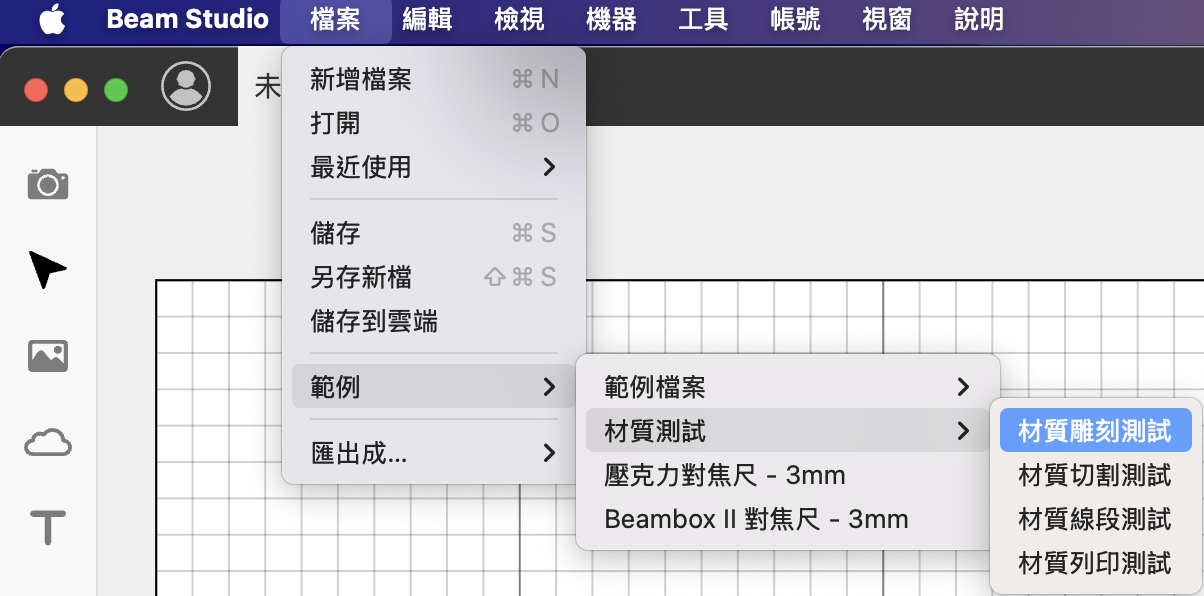Select 材質線段測試 example
This screenshot has width=1204, height=596.
pyautogui.click(x=1095, y=519)
